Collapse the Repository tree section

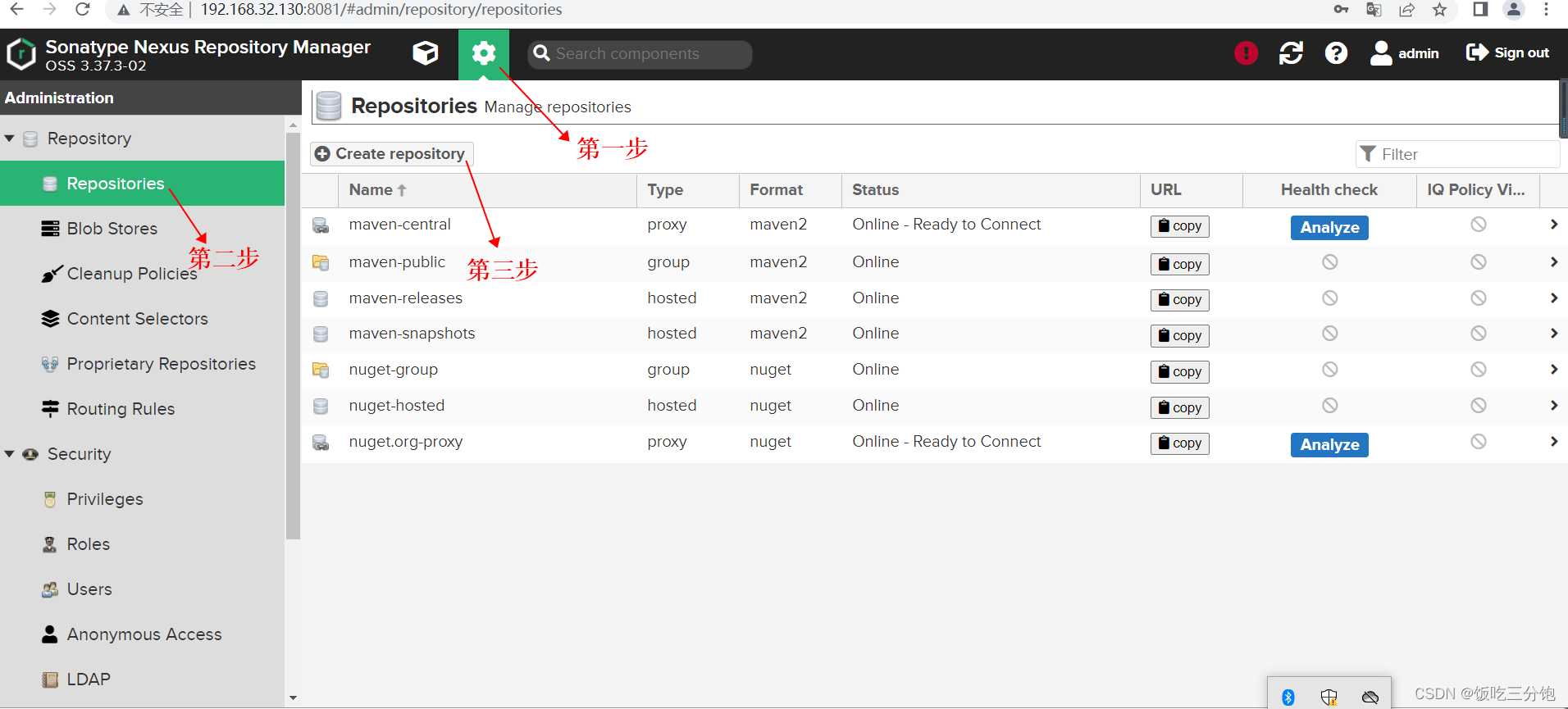pyautogui.click(x=10, y=139)
